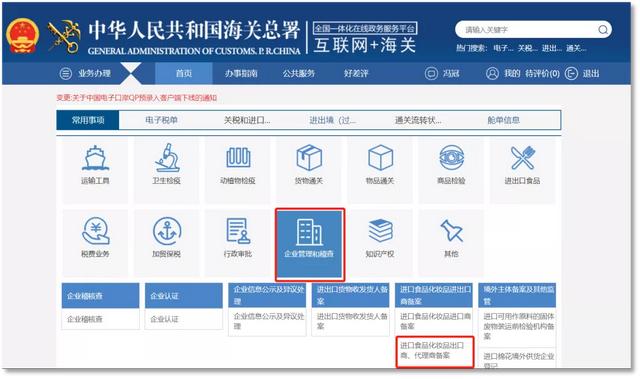
Task: Click the 境外主体备案及其他监管 blue header
Action: [518, 295]
